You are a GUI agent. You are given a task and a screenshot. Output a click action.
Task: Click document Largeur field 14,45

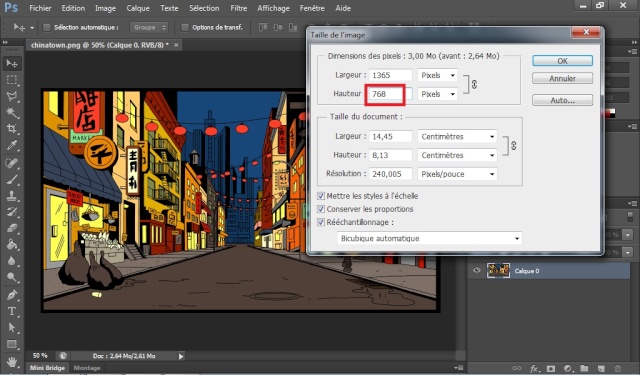pyautogui.click(x=390, y=136)
